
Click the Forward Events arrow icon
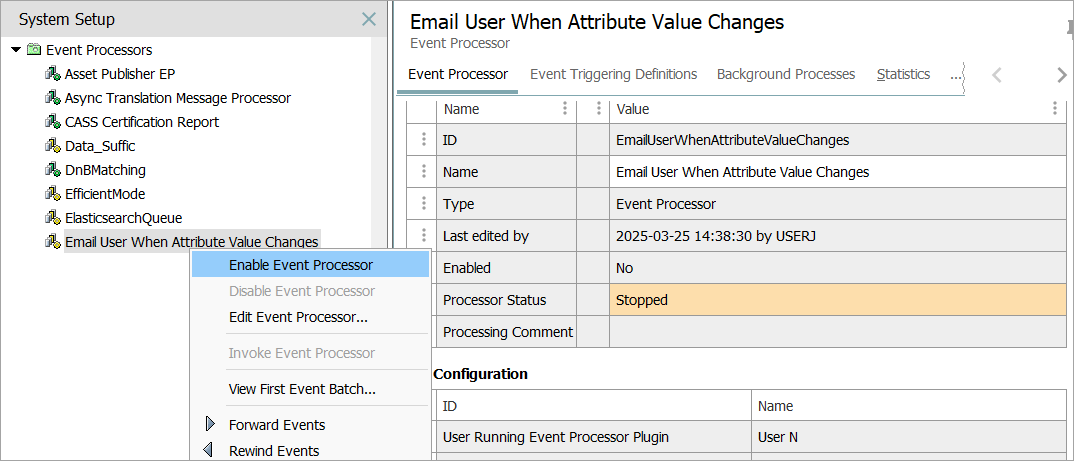[x=210, y=424]
